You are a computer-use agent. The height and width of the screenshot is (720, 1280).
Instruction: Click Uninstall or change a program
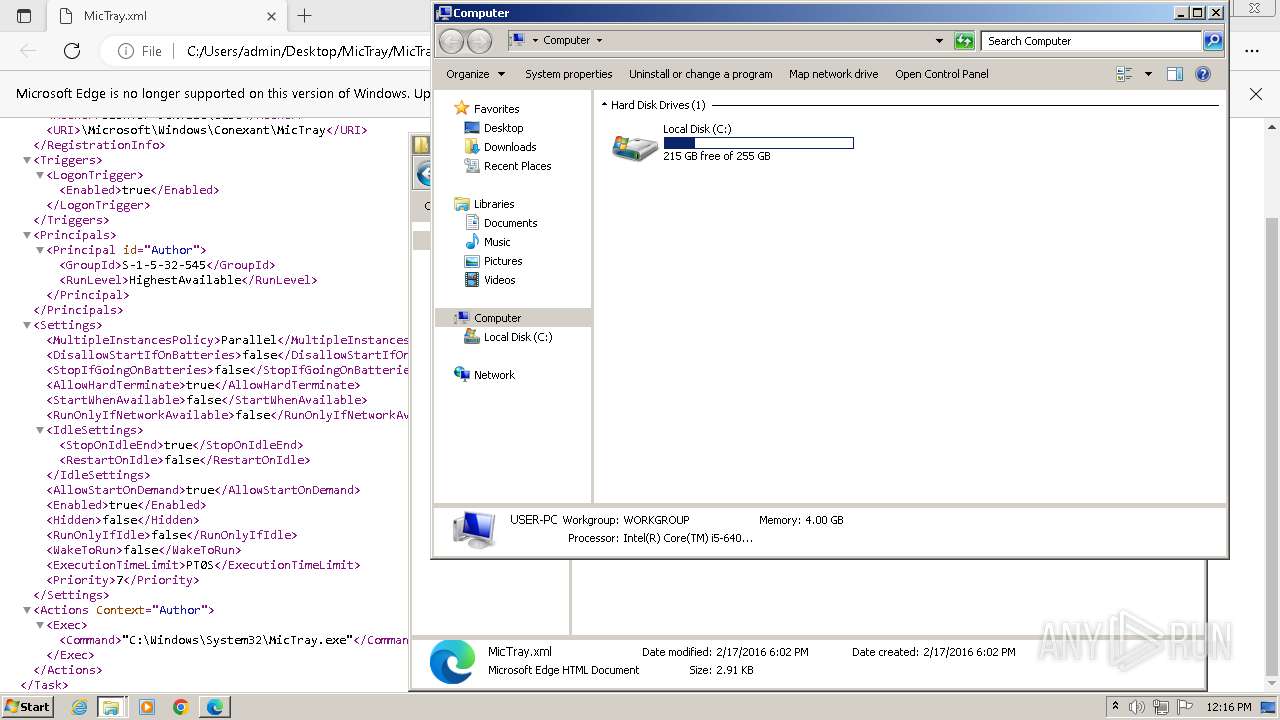[701, 74]
